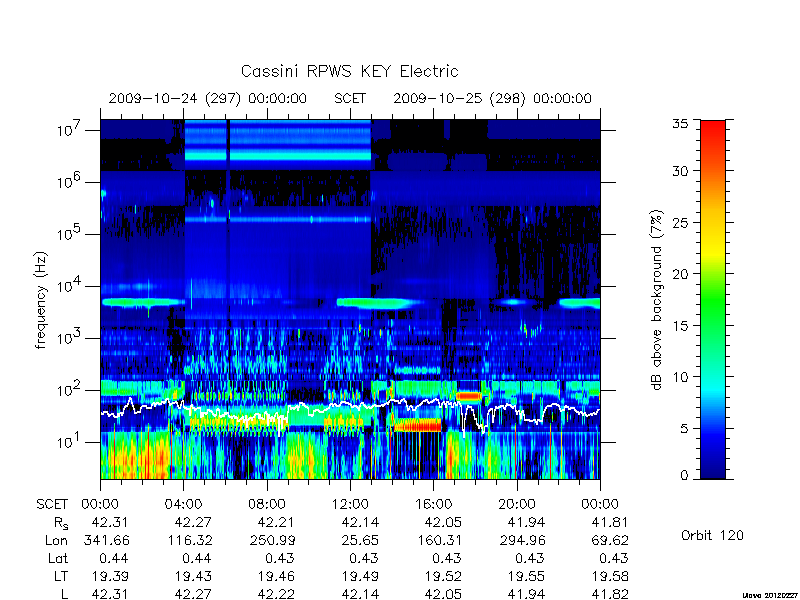Click the 04:00 time tick label

pos(184,504)
